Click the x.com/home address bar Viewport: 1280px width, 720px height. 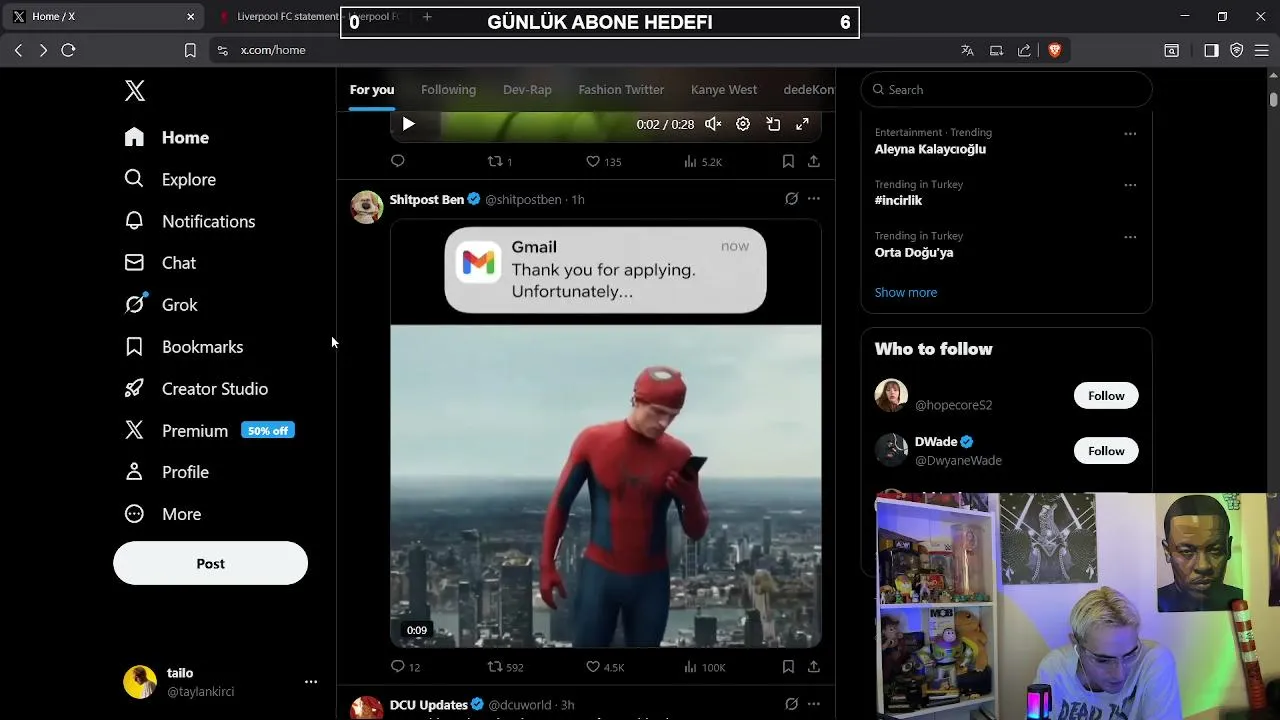click(x=273, y=50)
